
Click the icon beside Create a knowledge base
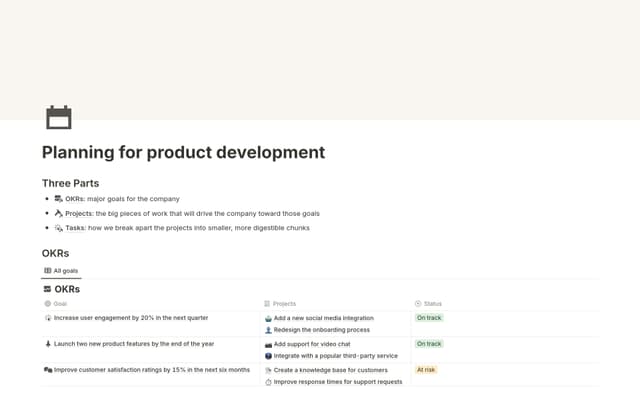click(268, 370)
